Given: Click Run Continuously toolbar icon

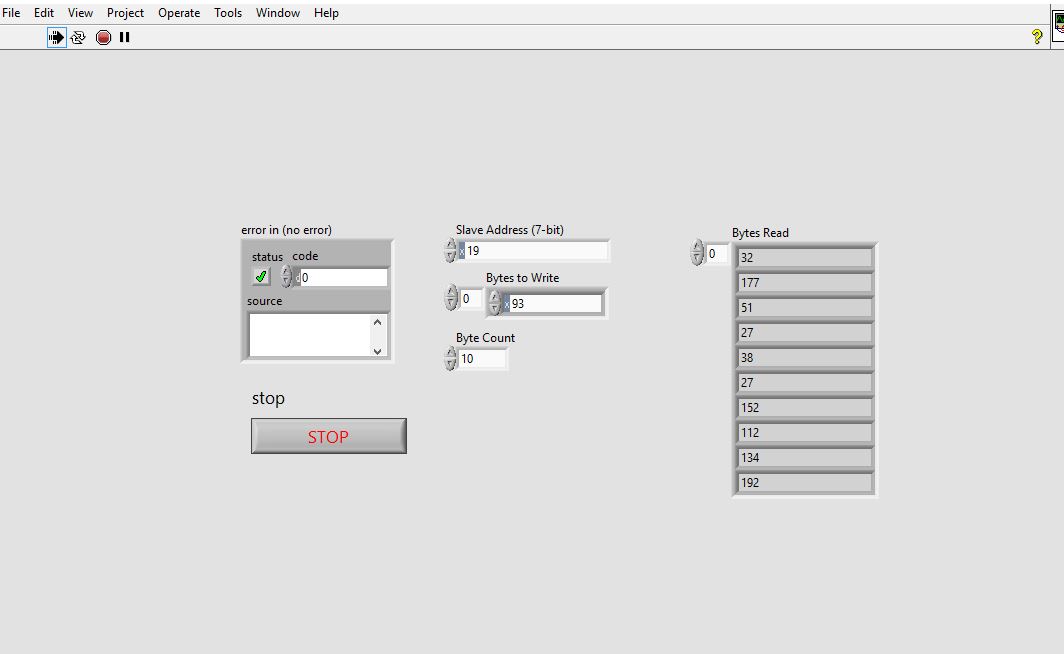Looking at the screenshot, I should [78, 37].
